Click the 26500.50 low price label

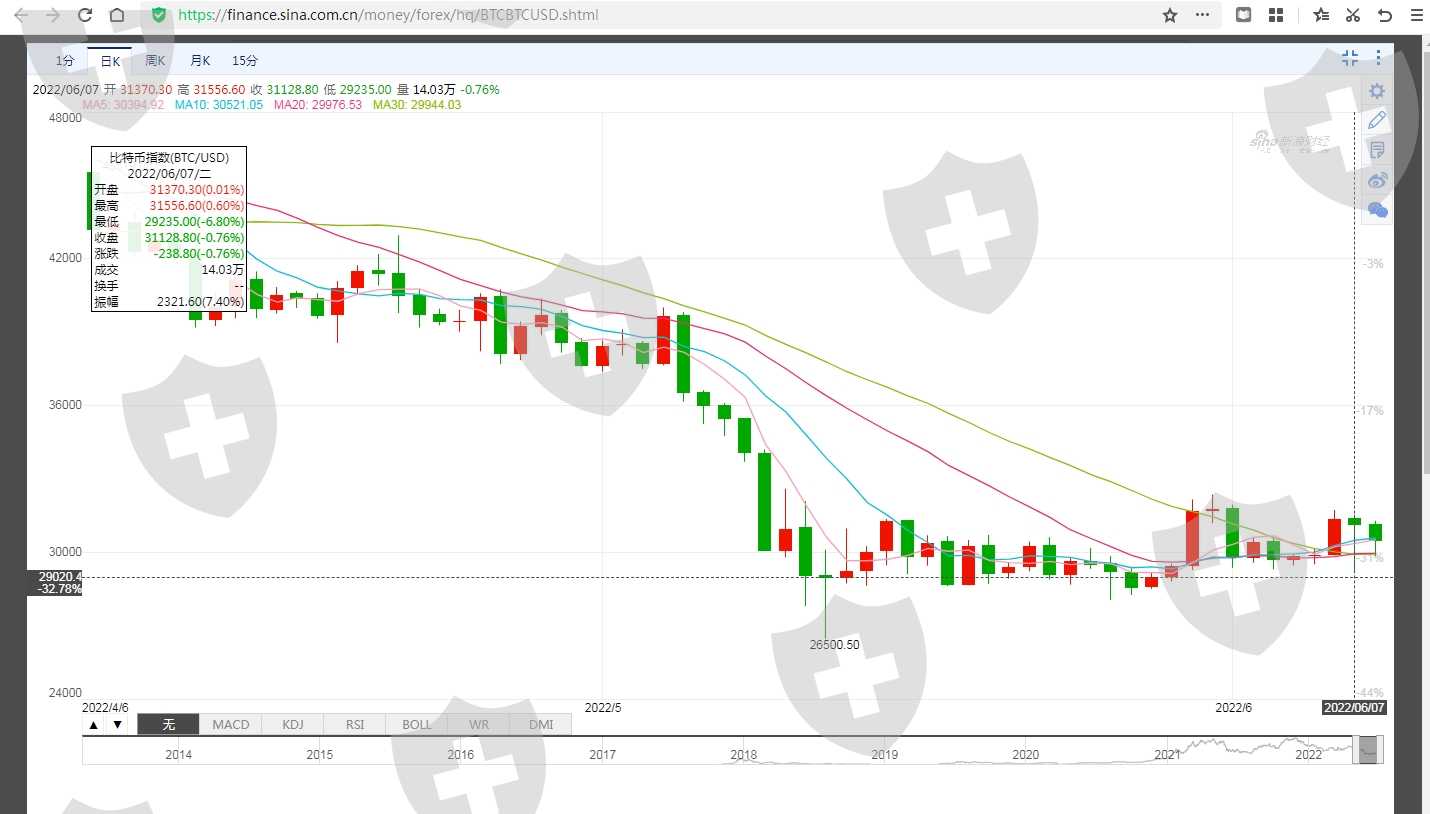835,645
